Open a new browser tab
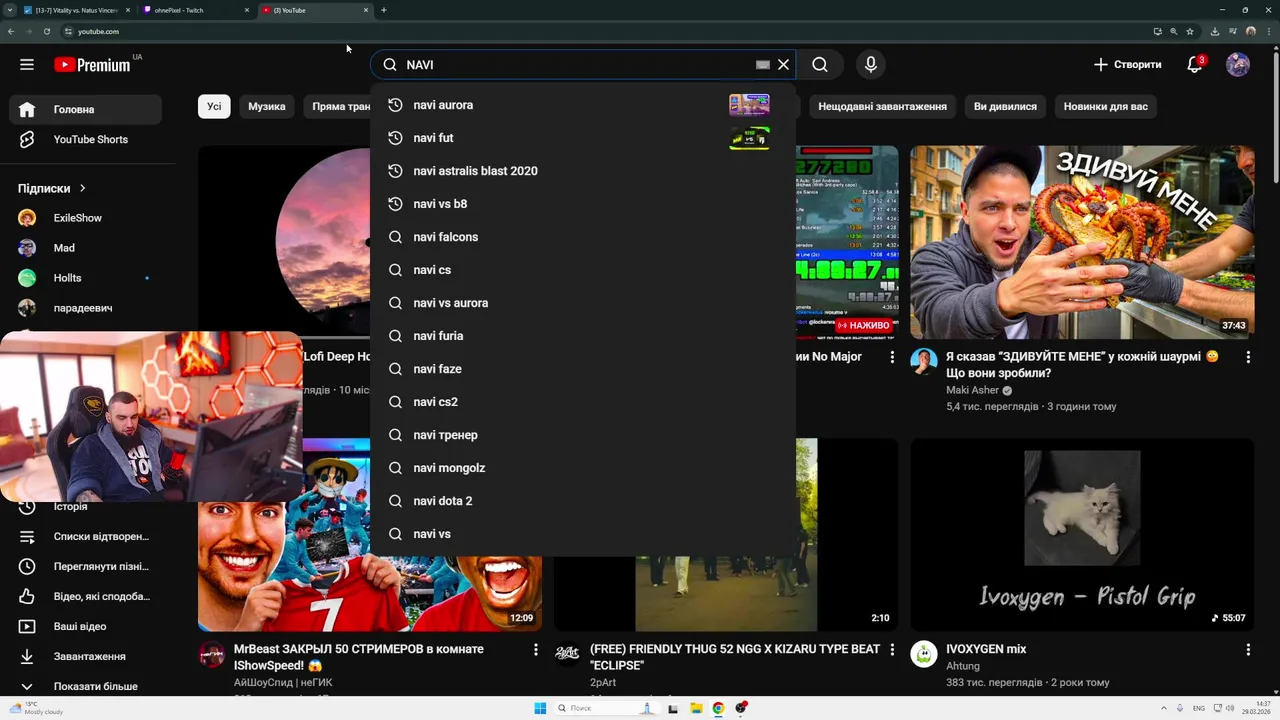 [x=384, y=10]
